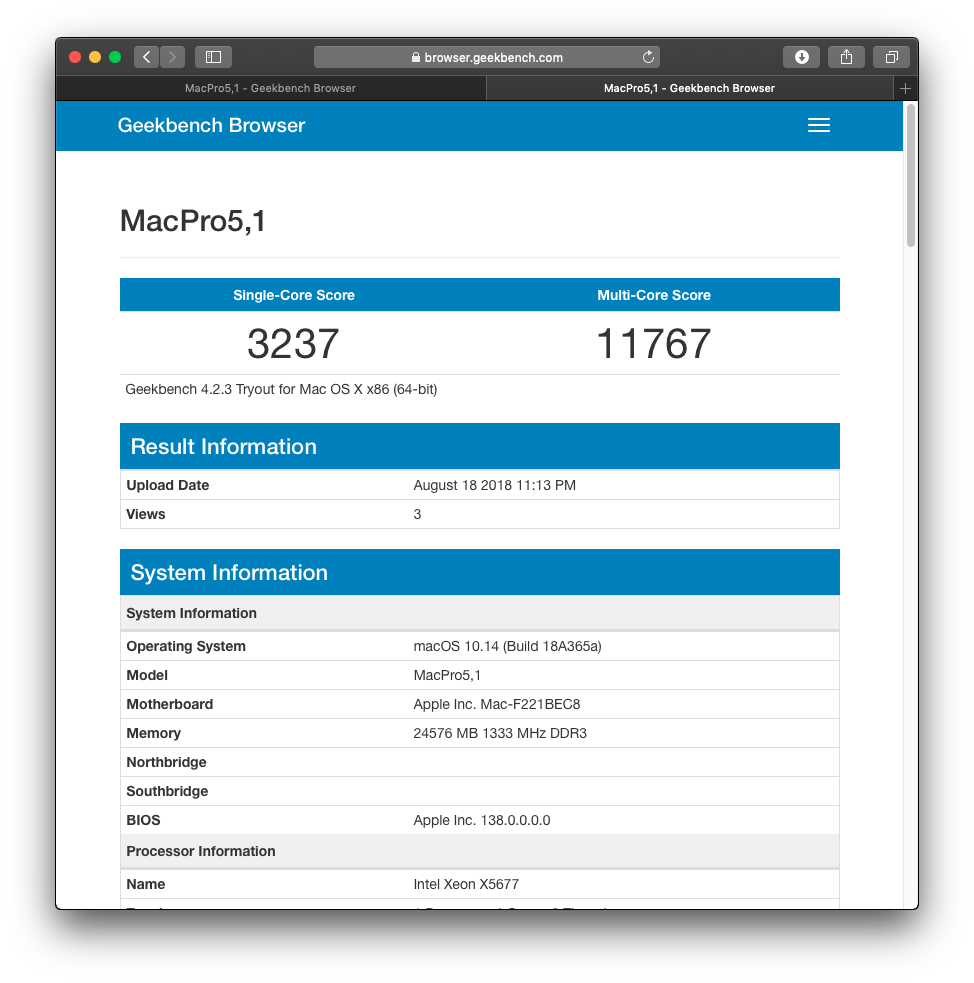Click the Result Information section header
974x983 pixels.
pos(479,446)
